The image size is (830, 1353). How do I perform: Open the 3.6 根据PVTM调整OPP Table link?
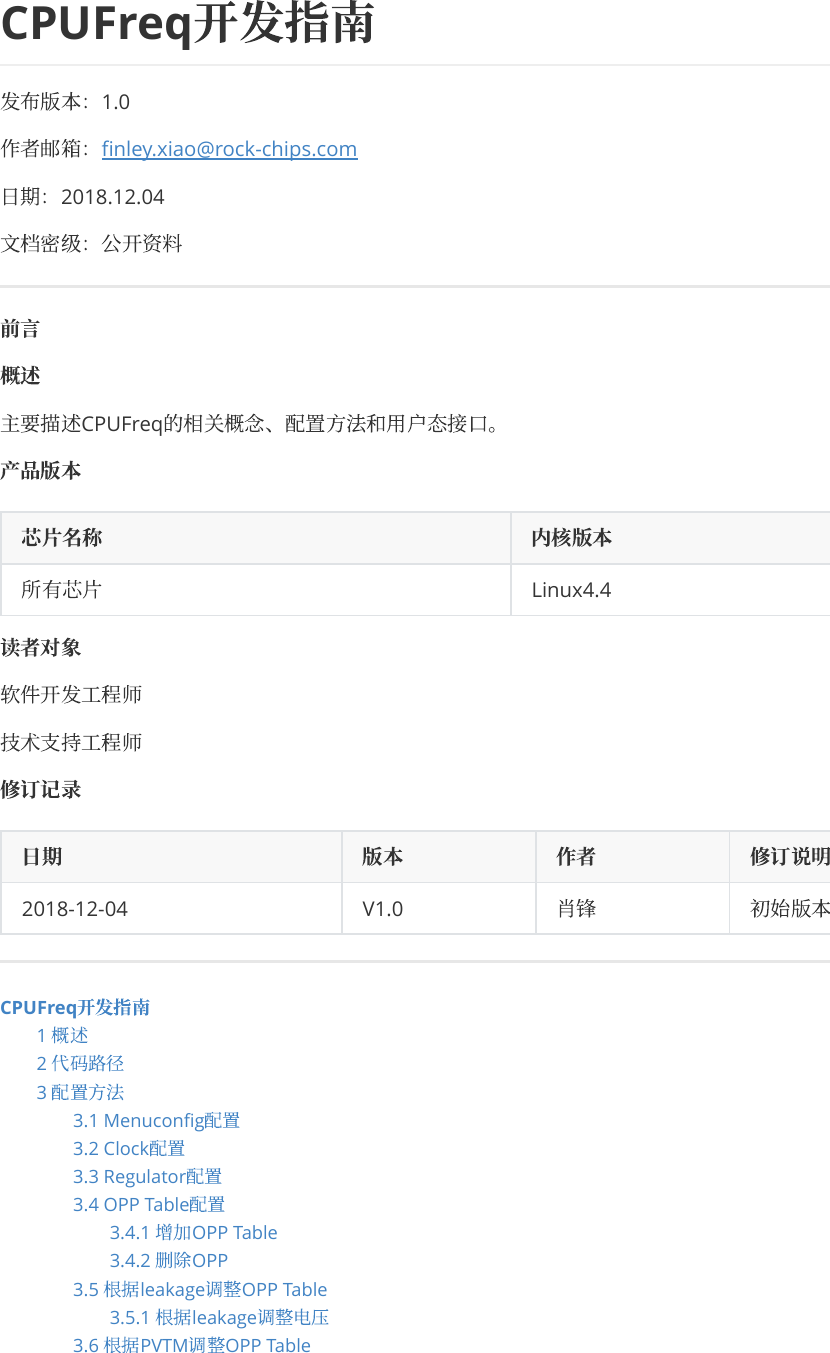point(191,1345)
